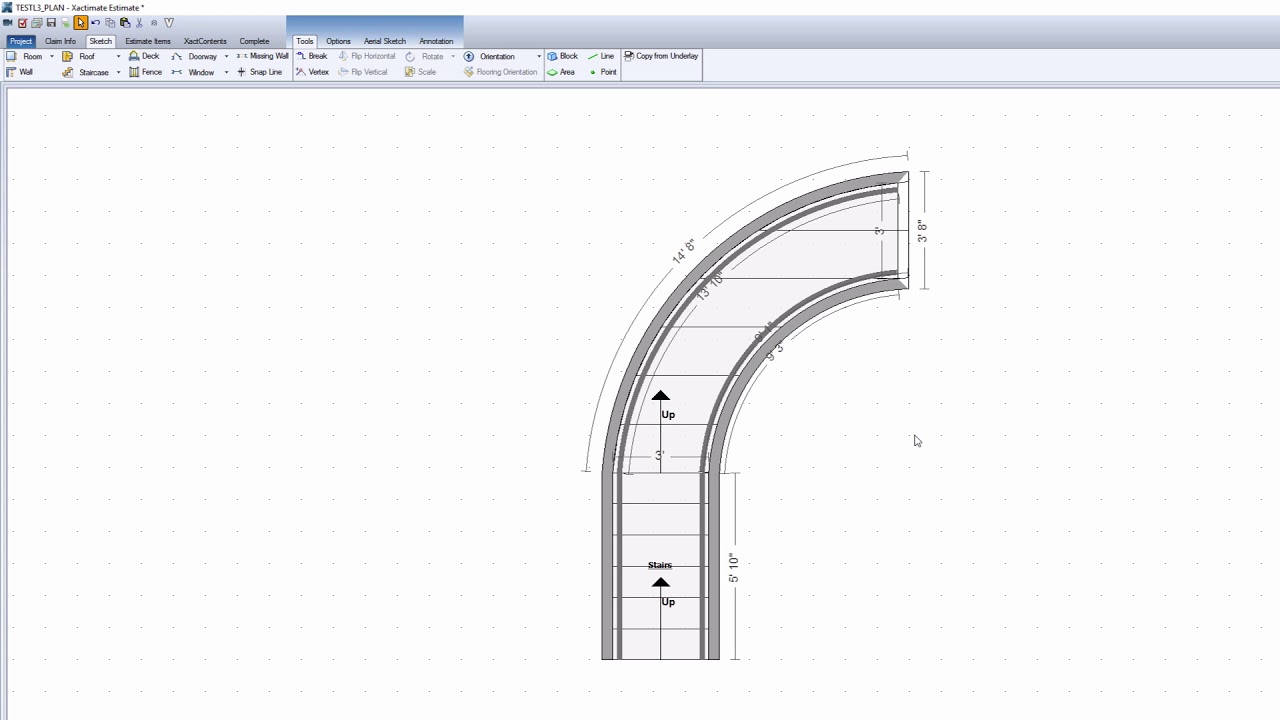Select the Room tool
1280x720 pixels.
tap(25, 56)
